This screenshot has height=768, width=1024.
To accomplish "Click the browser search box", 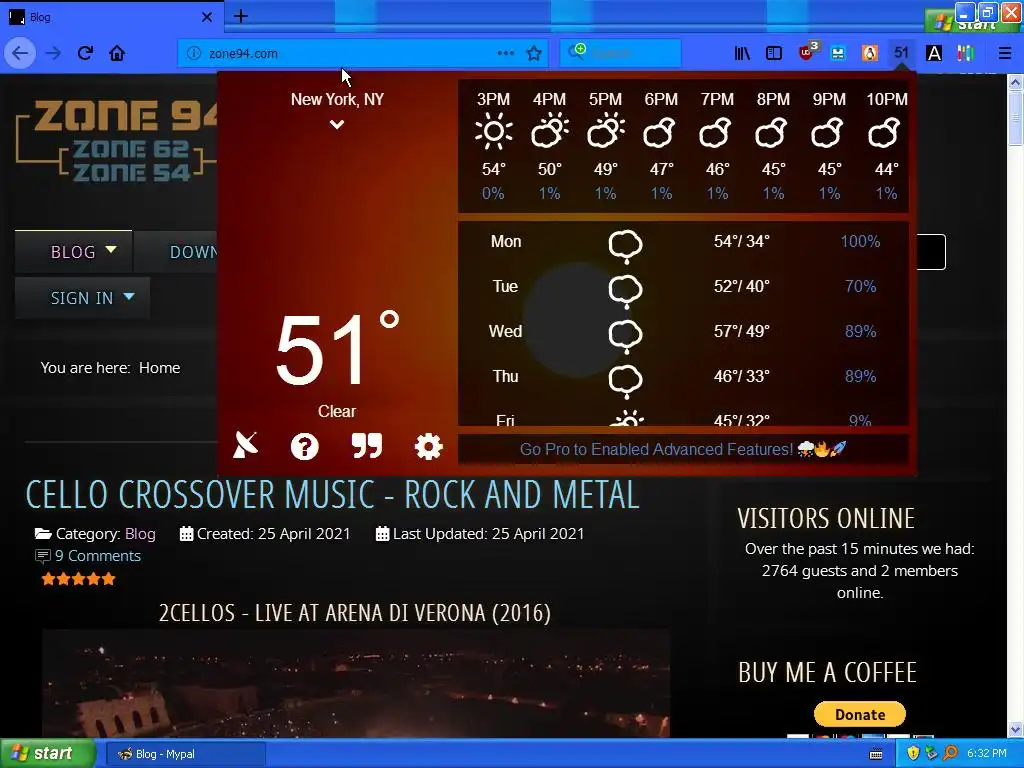I will click(x=620, y=54).
